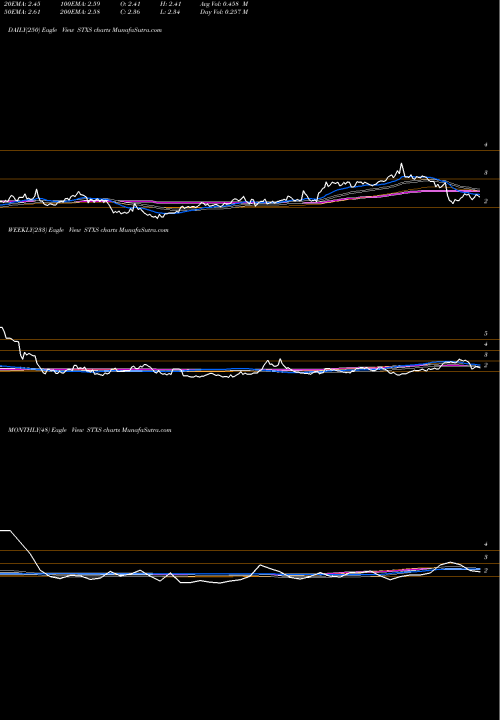Click price label 2 on monthly chart
Screen dimensions: 500x720
(485, 571)
